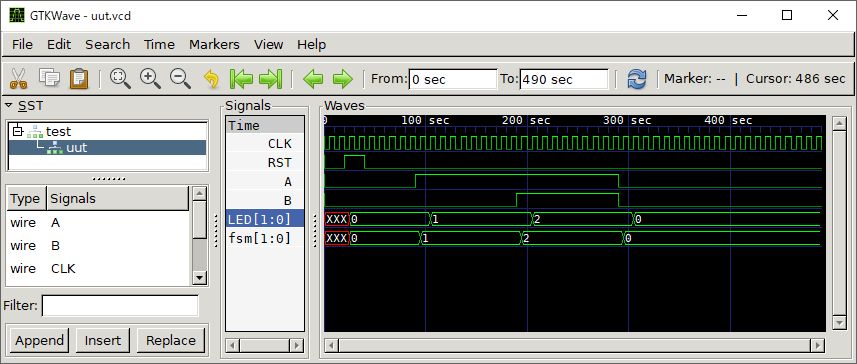Screen dimensions: 857x364
Task: Open the File menu
Action: (x=22, y=44)
